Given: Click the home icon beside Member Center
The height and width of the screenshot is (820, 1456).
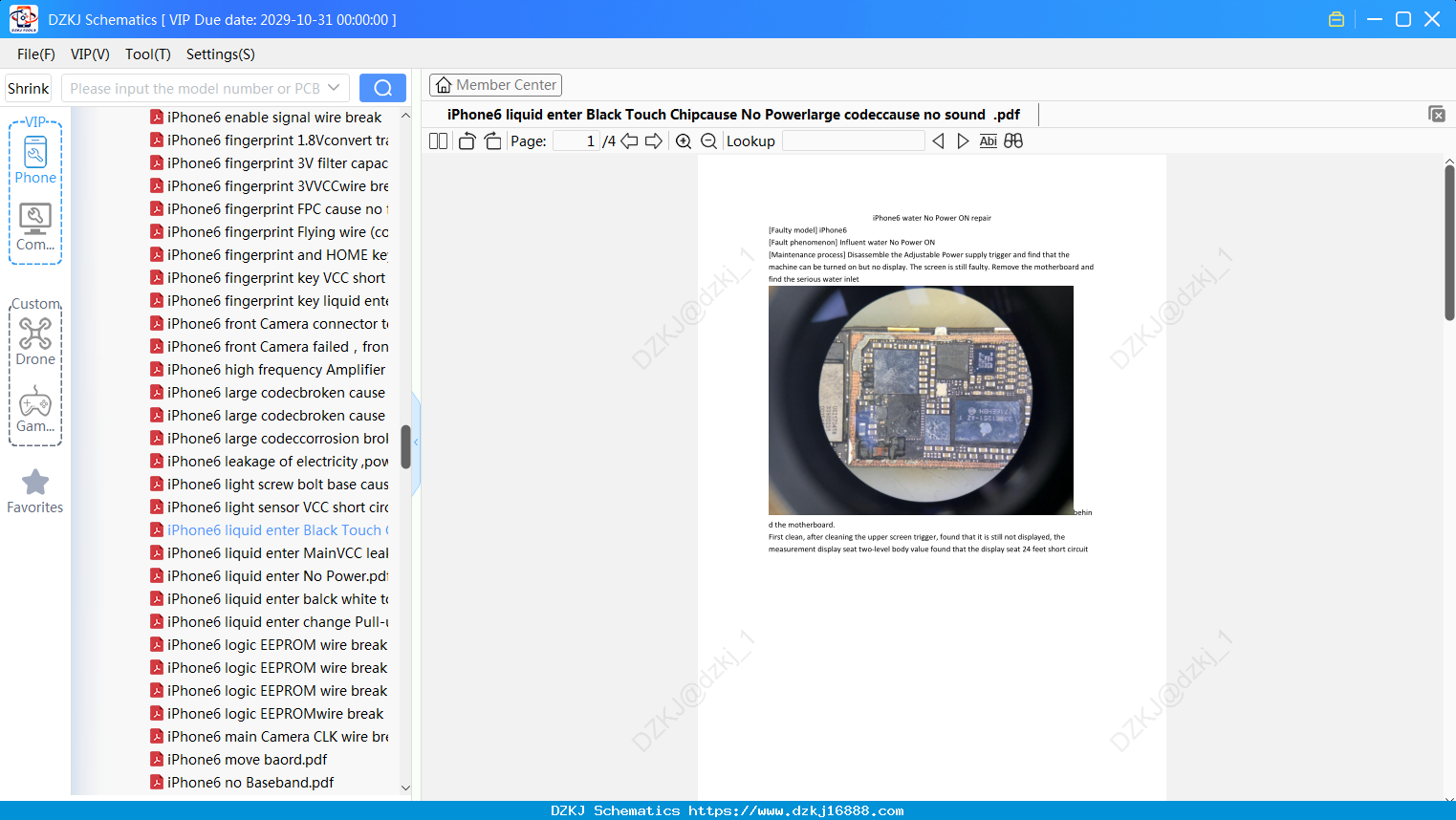Looking at the screenshot, I should point(444,85).
